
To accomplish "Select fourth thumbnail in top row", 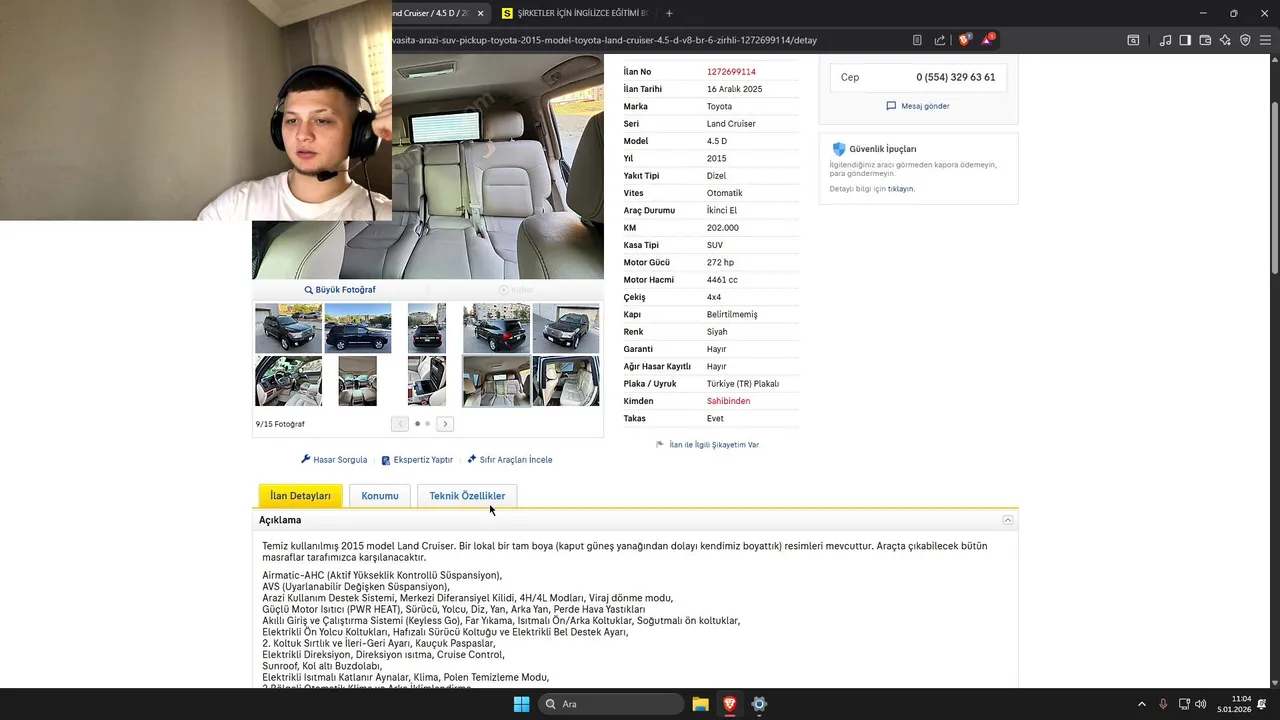I will coord(496,328).
